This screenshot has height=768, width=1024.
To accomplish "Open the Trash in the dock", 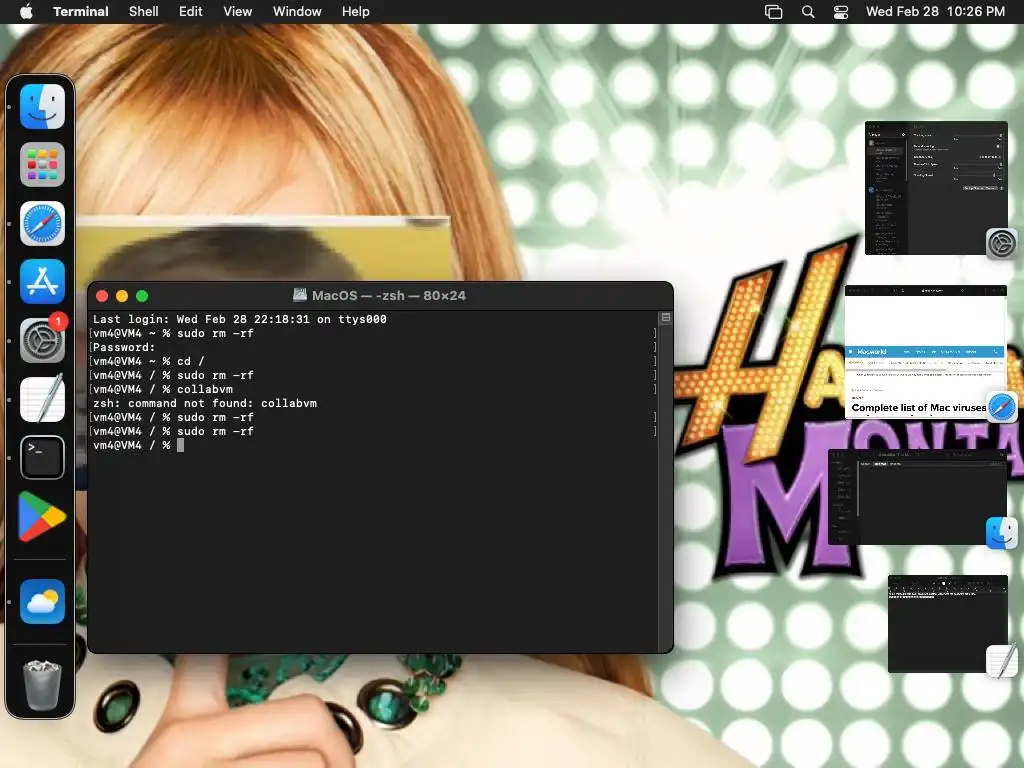I will (x=42, y=685).
